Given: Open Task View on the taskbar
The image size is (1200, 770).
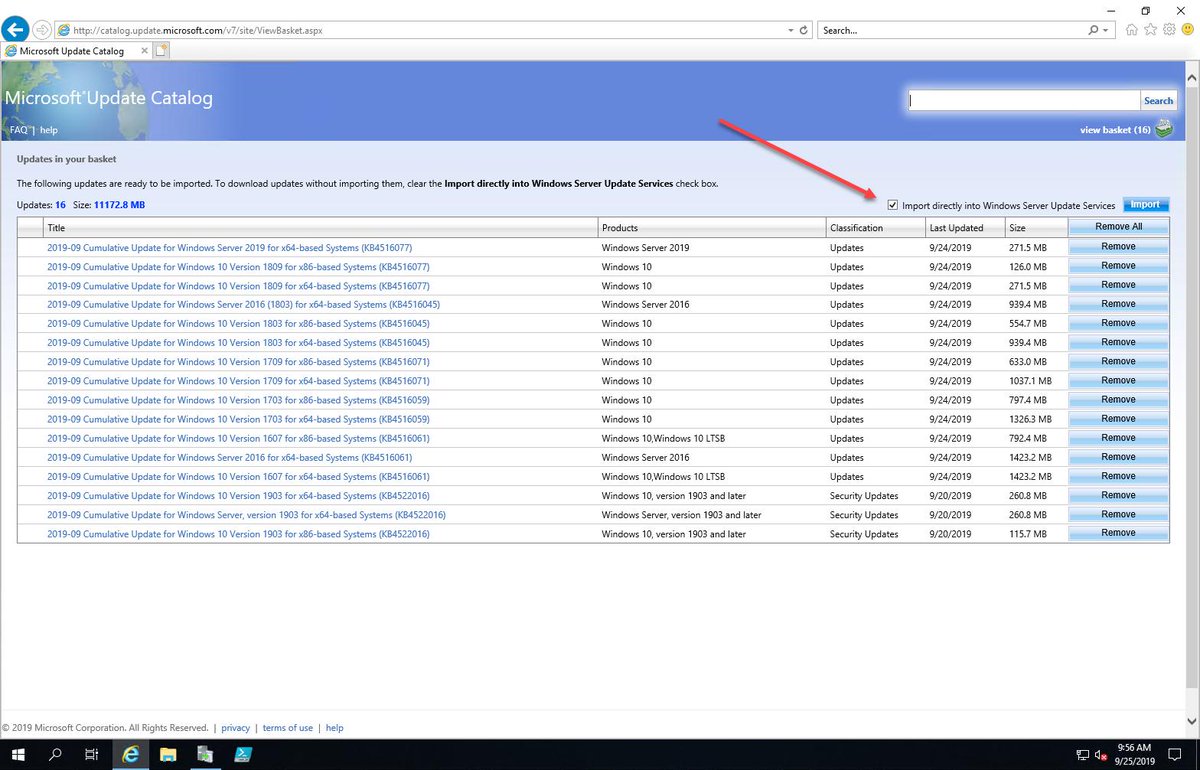Looking at the screenshot, I should [x=91, y=754].
